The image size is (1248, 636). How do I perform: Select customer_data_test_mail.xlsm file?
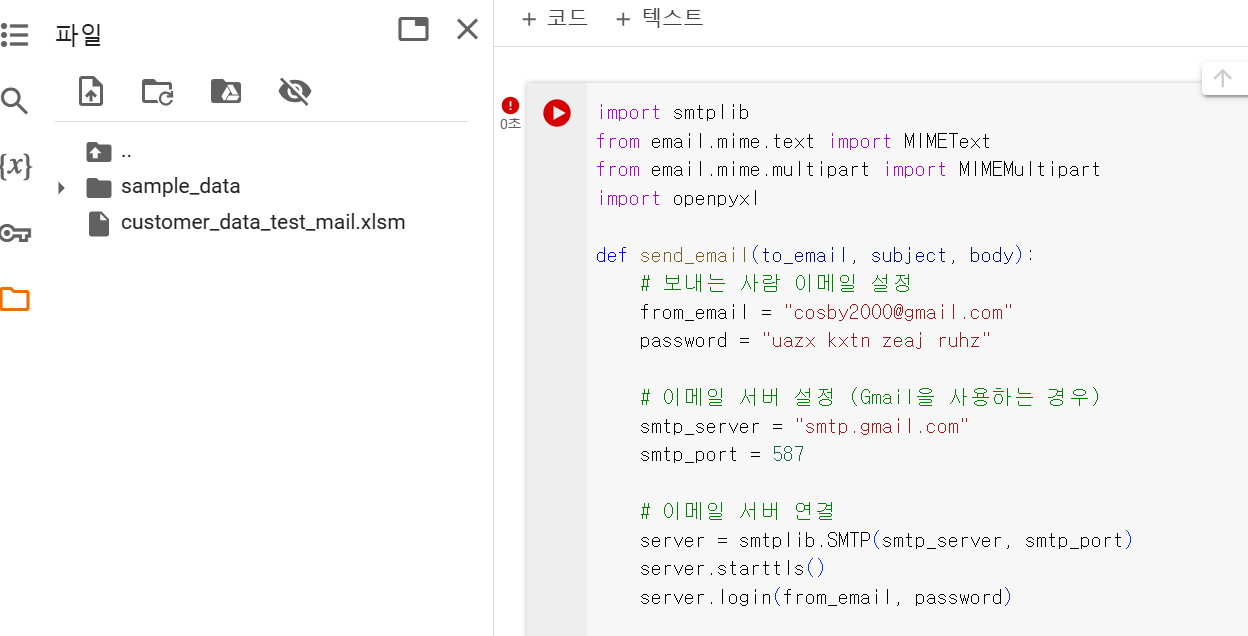coord(262,222)
